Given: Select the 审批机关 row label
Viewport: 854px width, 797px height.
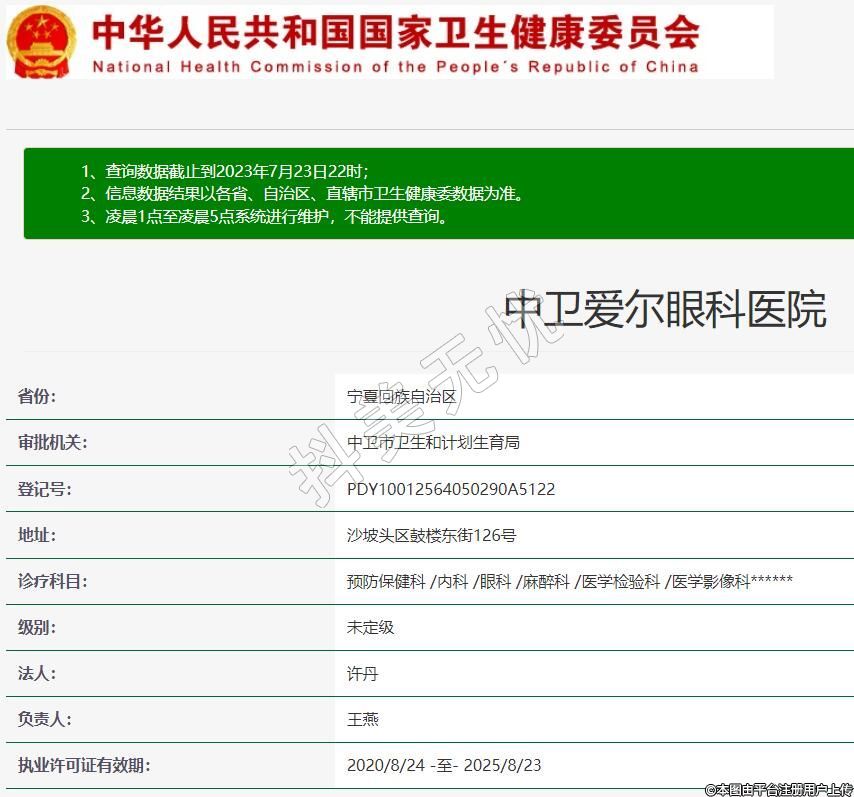Looking at the screenshot, I should coord(52,443).
